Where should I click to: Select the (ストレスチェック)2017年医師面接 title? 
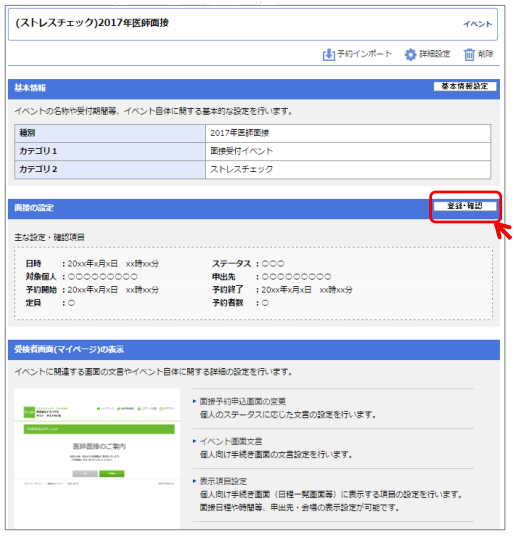coord(92,23)
